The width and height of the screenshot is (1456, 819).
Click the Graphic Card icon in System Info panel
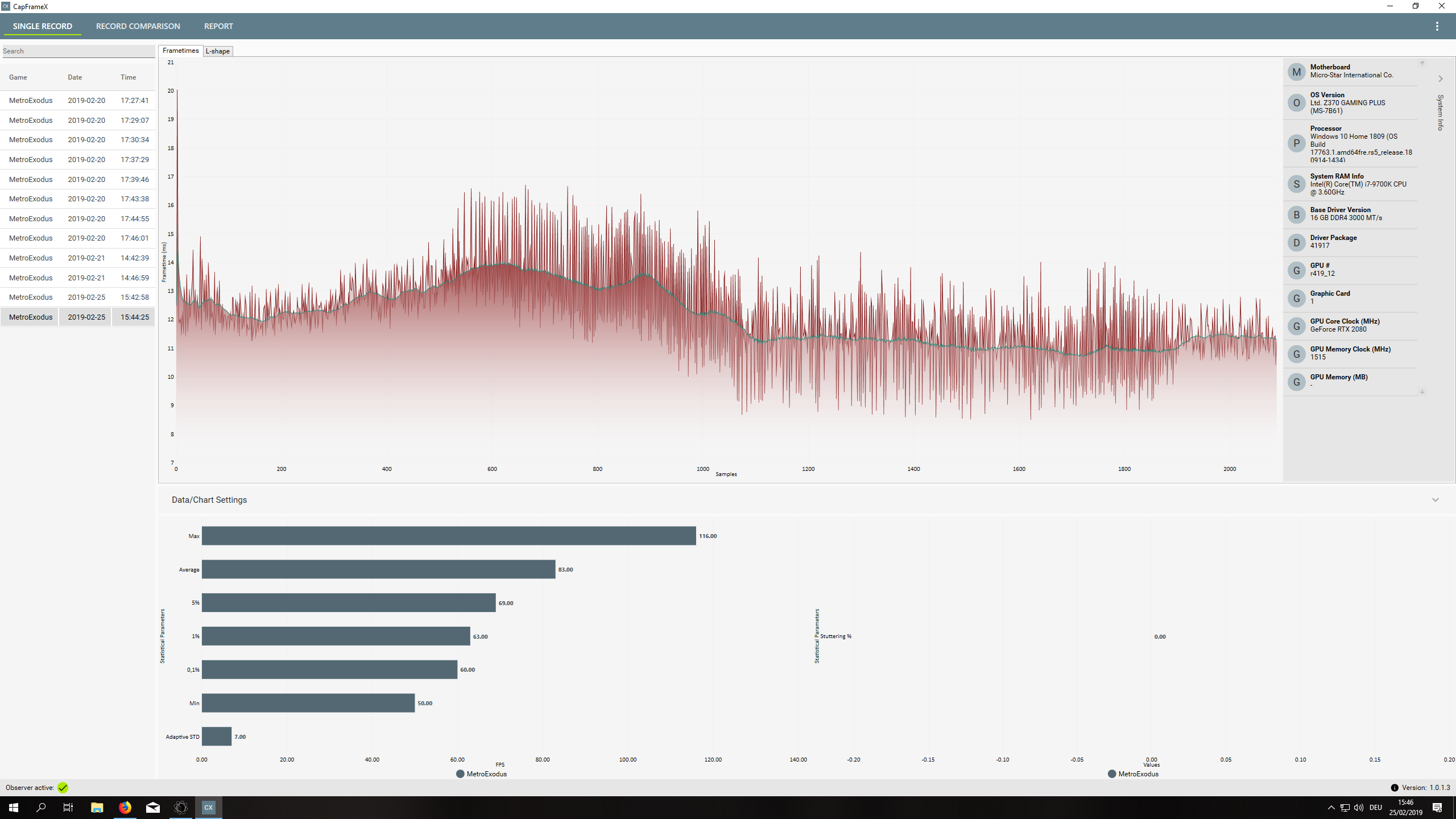(x=1297, y=298)
